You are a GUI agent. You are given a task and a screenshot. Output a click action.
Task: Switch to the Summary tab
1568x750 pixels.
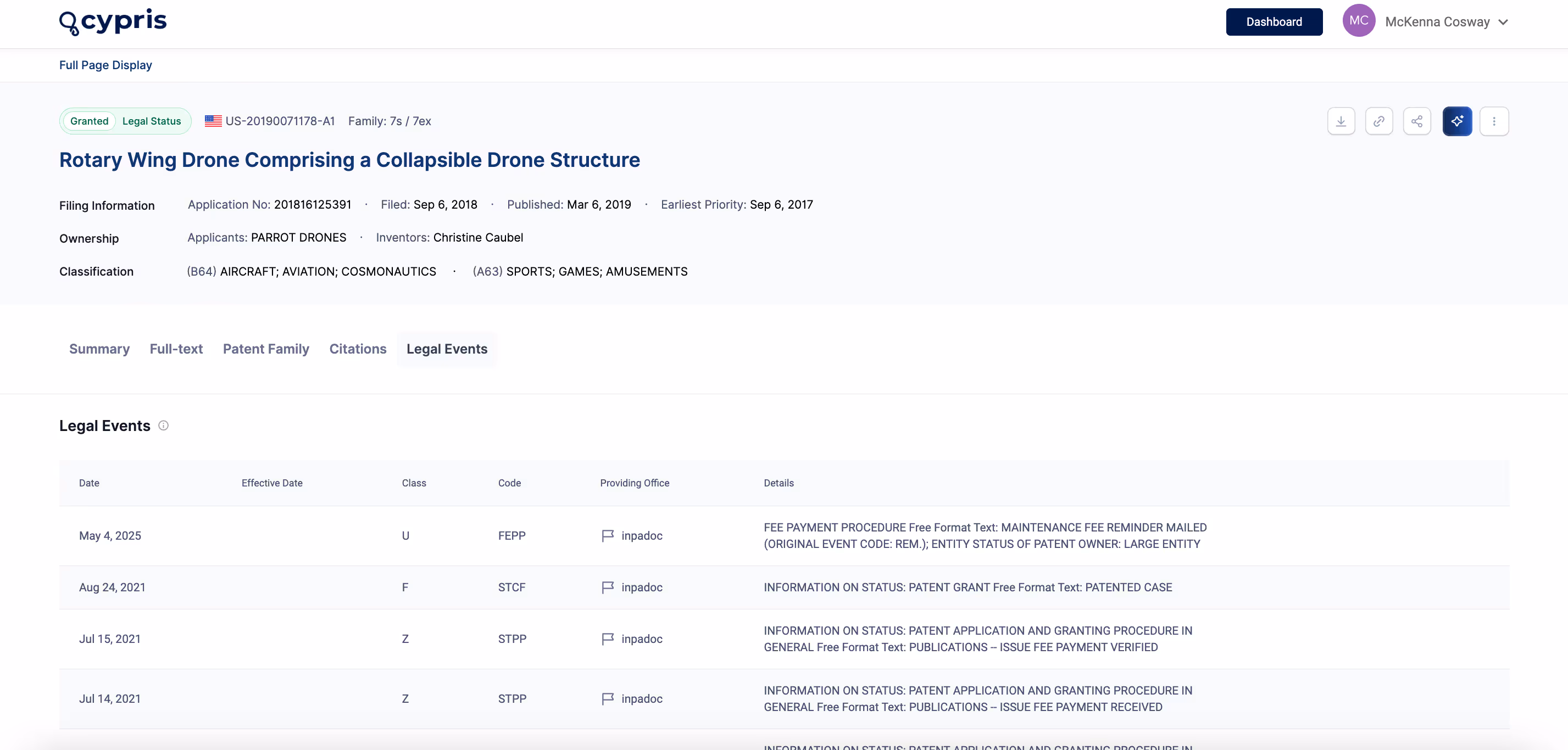tap(99, 349)
